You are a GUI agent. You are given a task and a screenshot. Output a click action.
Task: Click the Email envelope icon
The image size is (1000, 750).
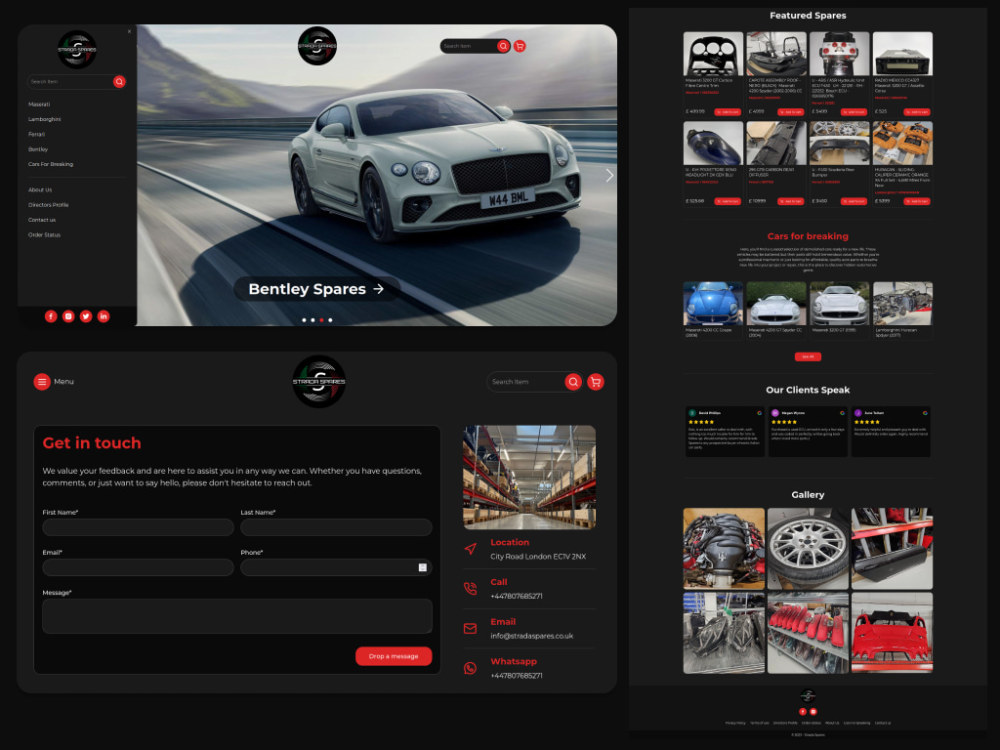tap(471, 629)
